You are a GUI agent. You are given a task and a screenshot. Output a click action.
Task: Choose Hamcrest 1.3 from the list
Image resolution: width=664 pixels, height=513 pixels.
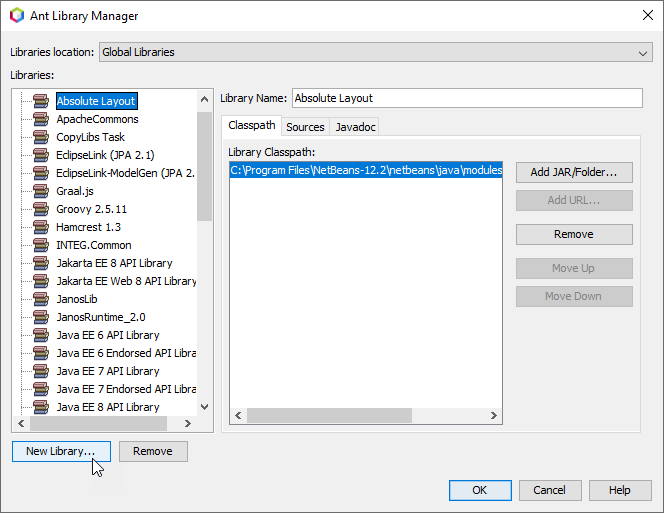[x=89, y=227]
